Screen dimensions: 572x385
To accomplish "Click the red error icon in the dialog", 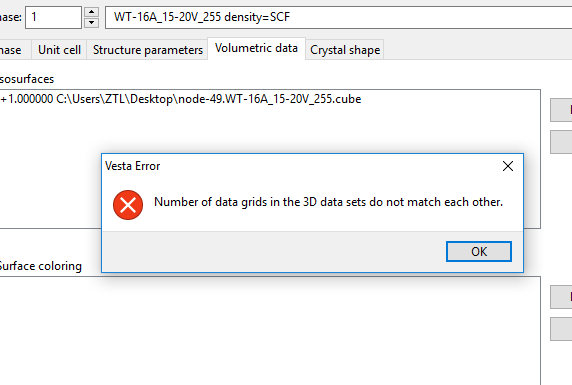I will click(128, 205).
